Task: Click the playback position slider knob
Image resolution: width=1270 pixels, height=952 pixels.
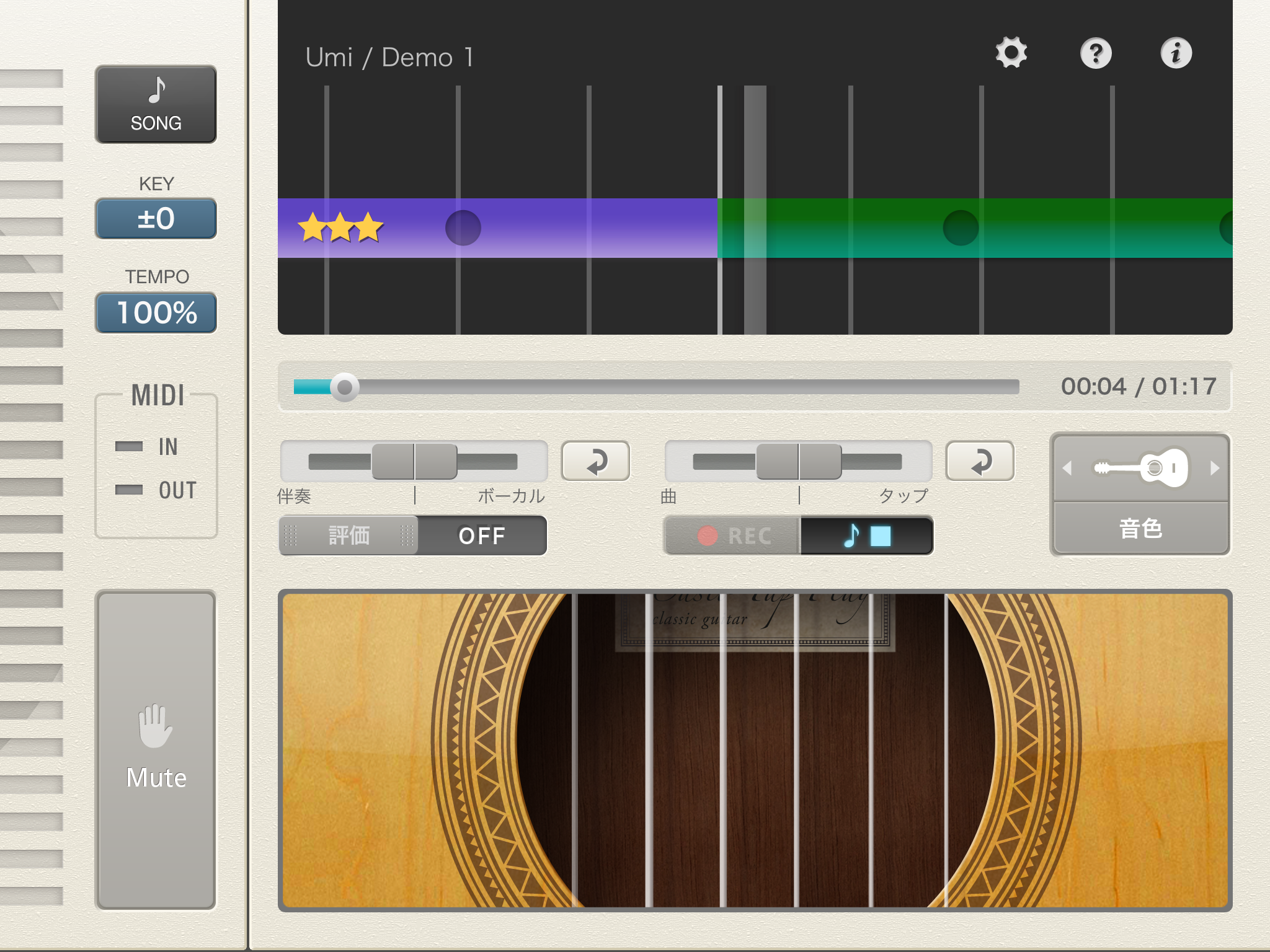Action: click(x=344, y=387)
